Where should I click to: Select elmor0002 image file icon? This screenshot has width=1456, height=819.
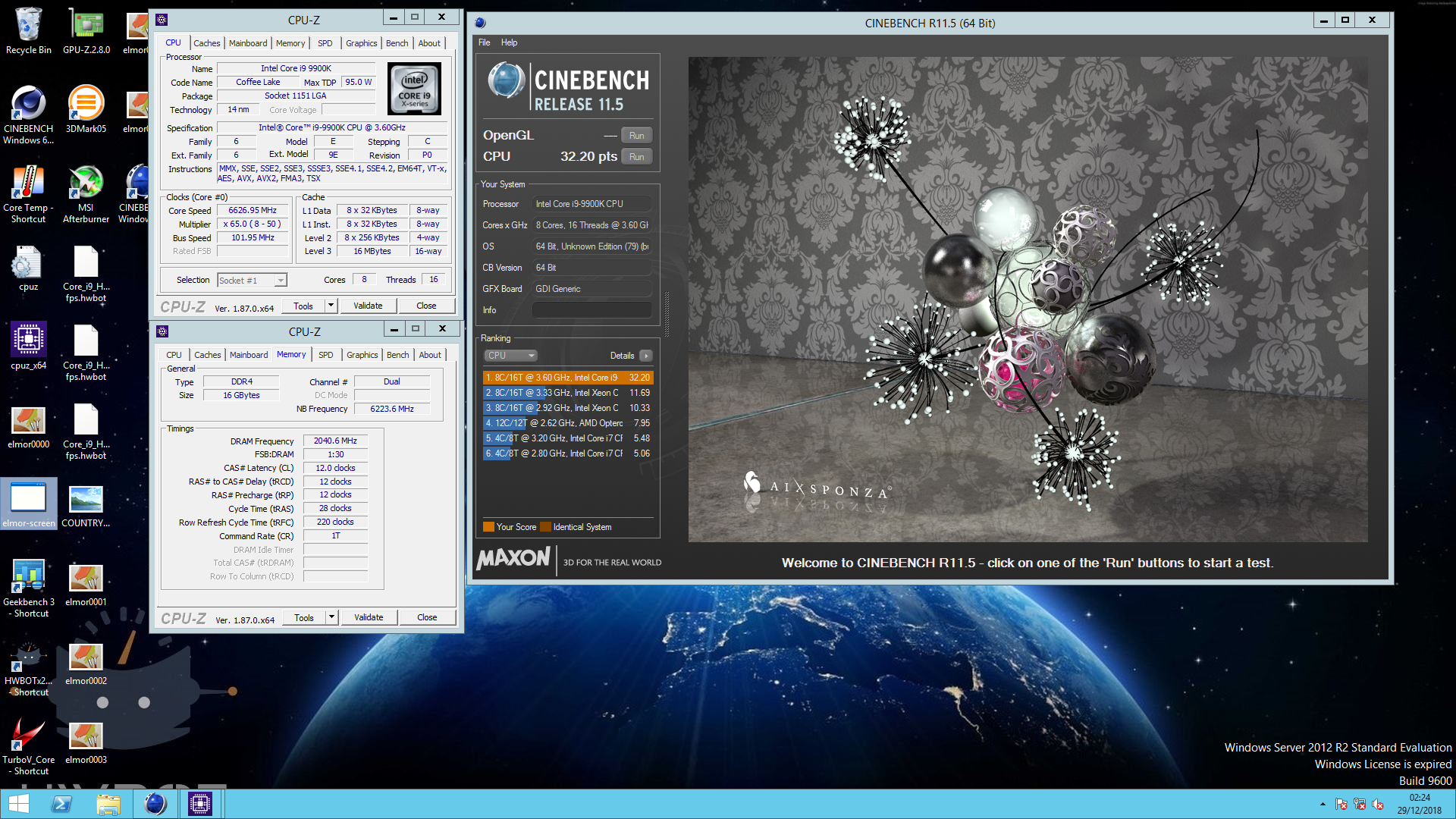[86, 664]
